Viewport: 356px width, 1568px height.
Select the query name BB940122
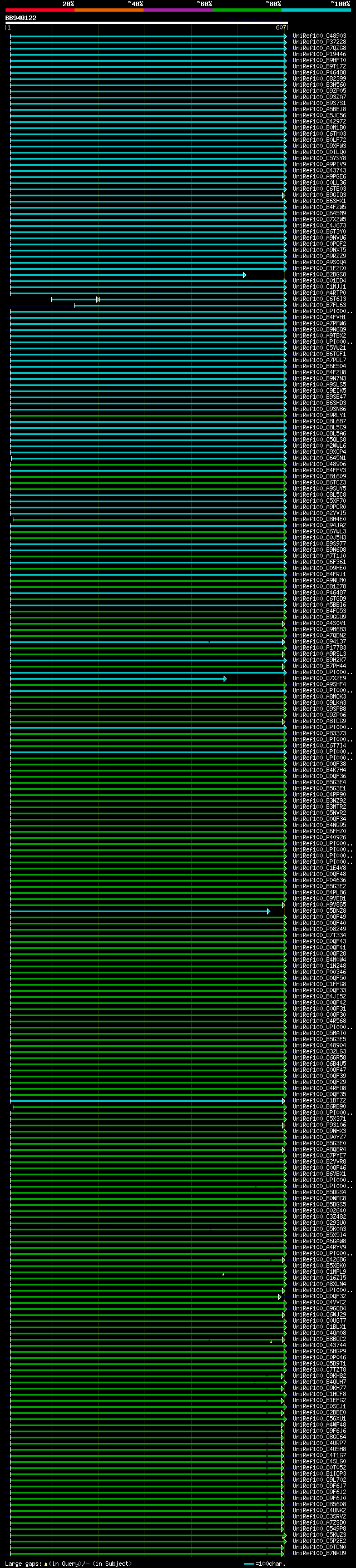21,18
